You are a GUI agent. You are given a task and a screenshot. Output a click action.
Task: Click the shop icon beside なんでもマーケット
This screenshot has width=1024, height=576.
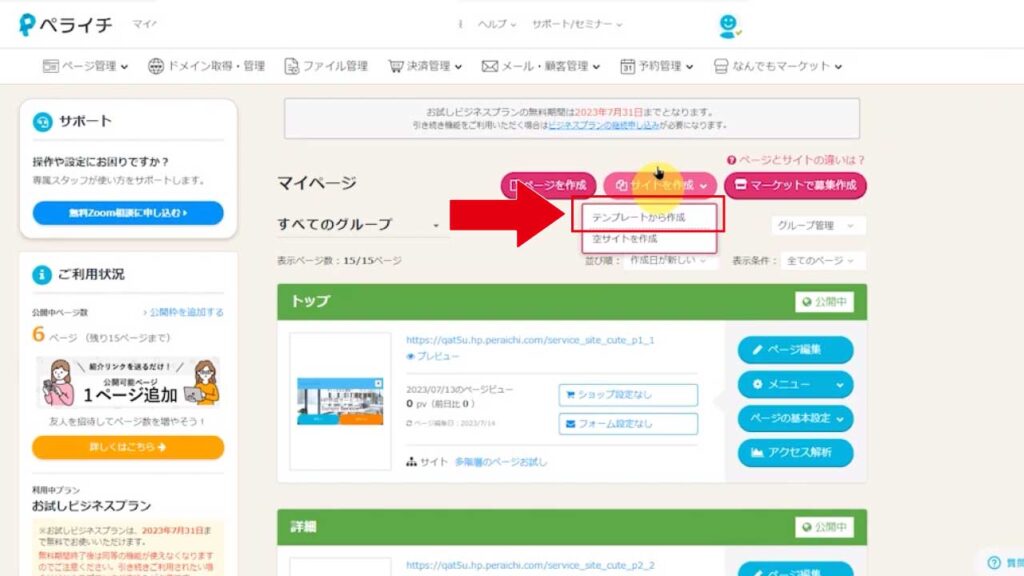pos(721,66)
